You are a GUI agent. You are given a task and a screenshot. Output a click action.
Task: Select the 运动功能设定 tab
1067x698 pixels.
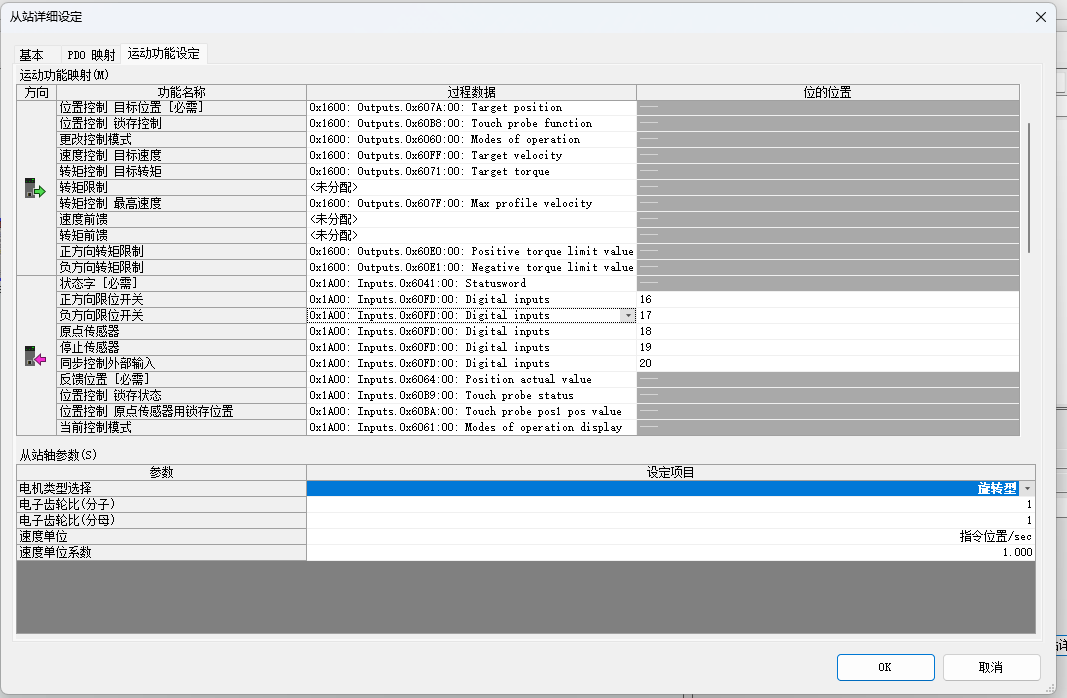tap(163, 54)
